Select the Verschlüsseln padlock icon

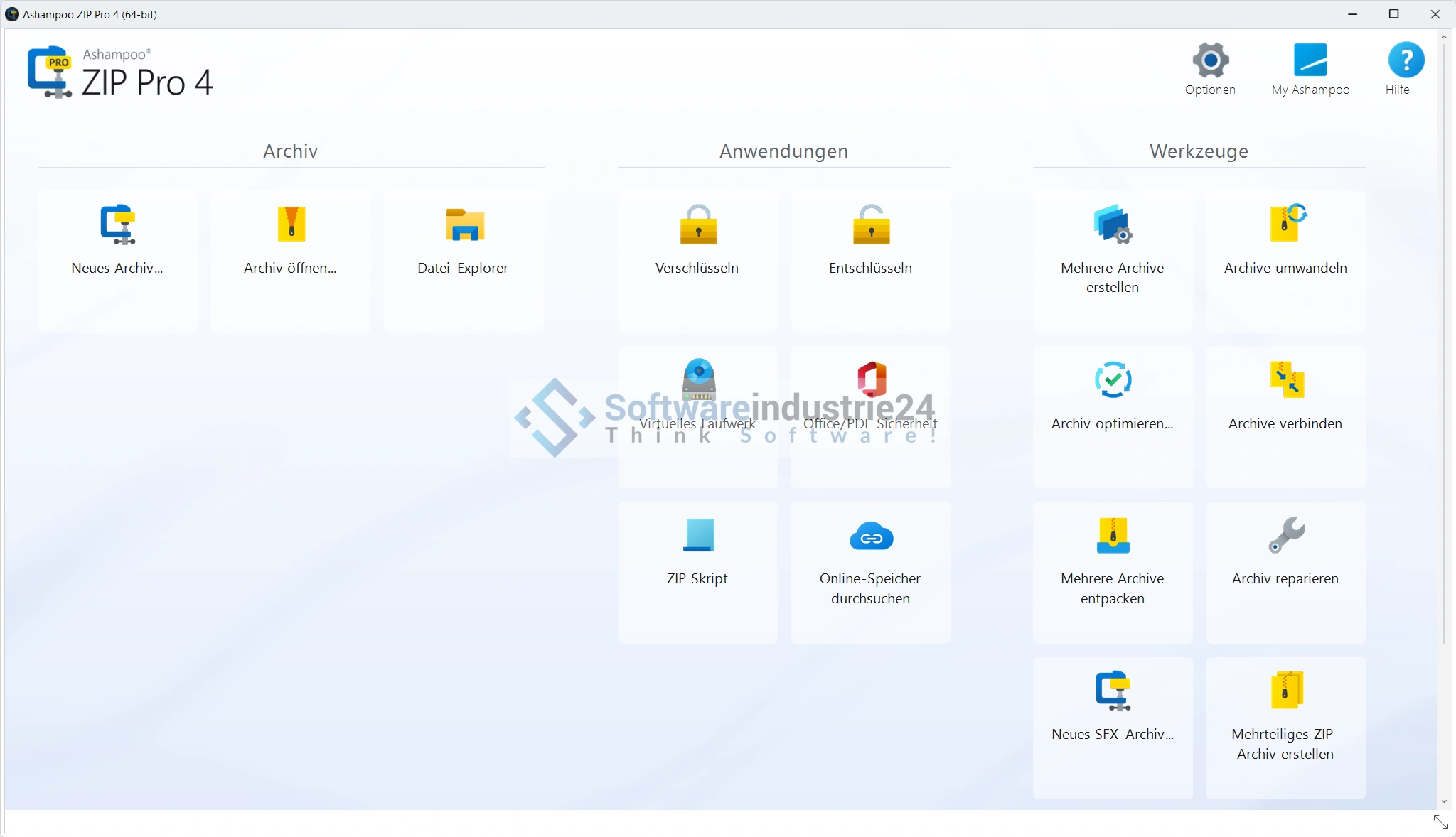(698, 225)
